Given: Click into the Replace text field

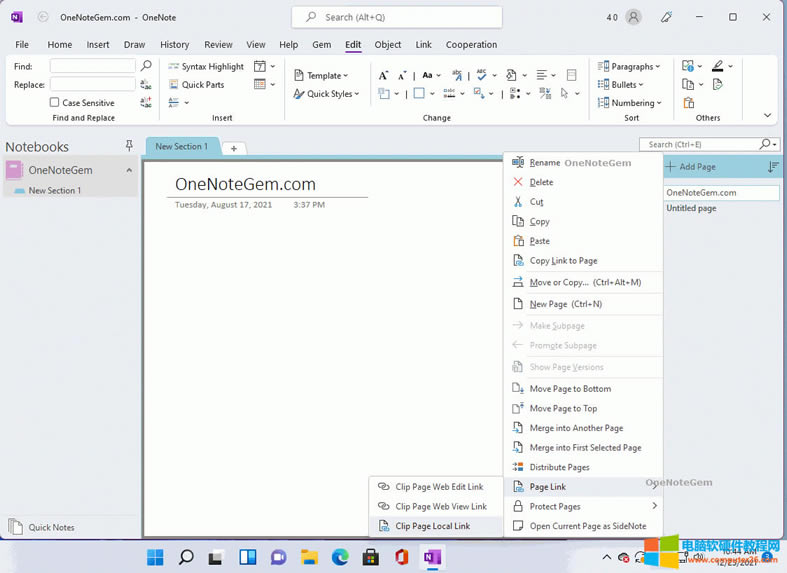Looking at the screenshot, I should click(x=92, y=85).
